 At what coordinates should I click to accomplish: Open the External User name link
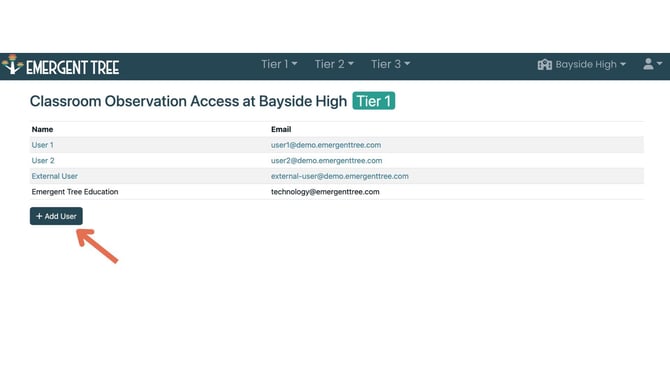click(x=55, y=176)
